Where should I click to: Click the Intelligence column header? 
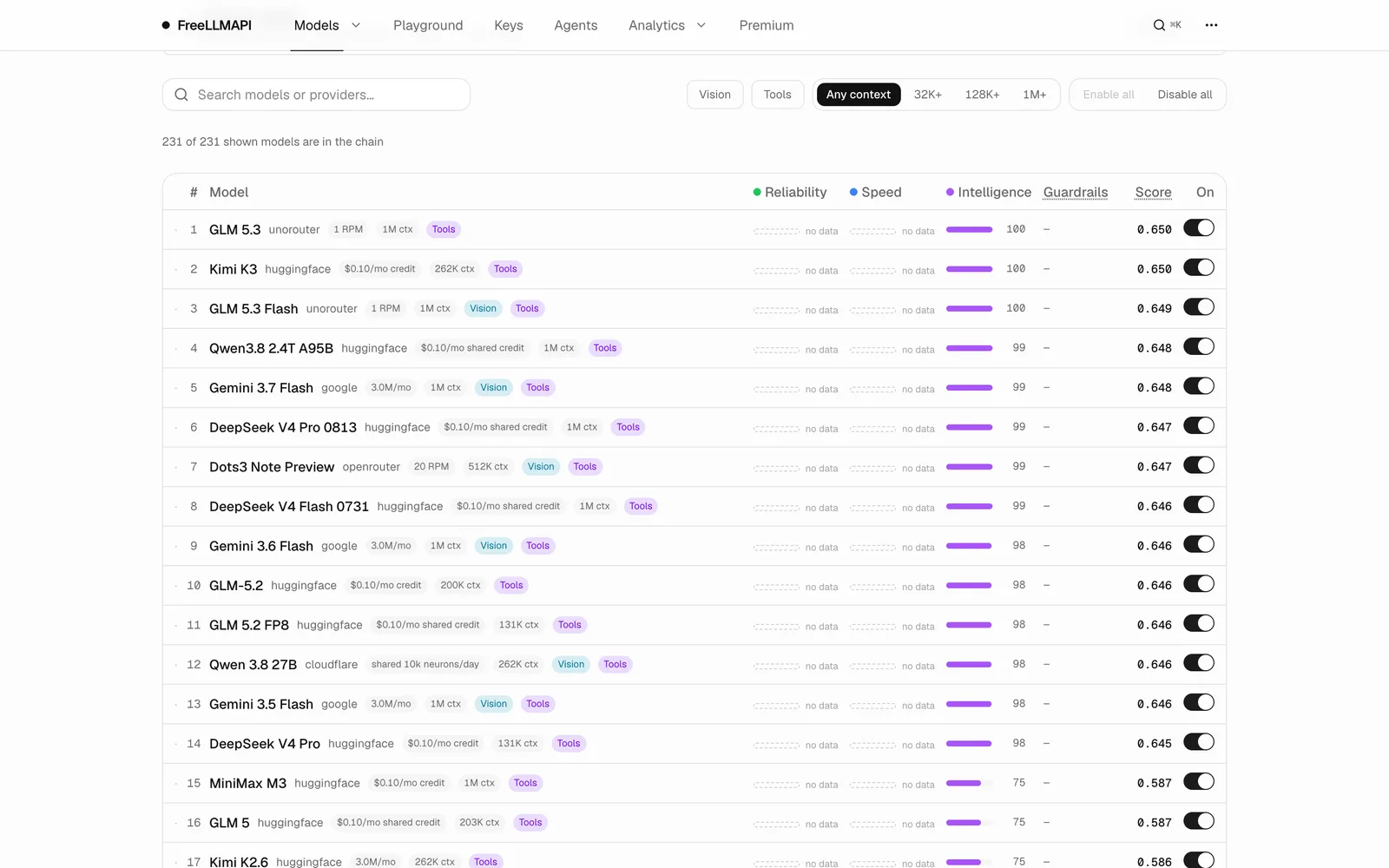(x=989, y=192)
